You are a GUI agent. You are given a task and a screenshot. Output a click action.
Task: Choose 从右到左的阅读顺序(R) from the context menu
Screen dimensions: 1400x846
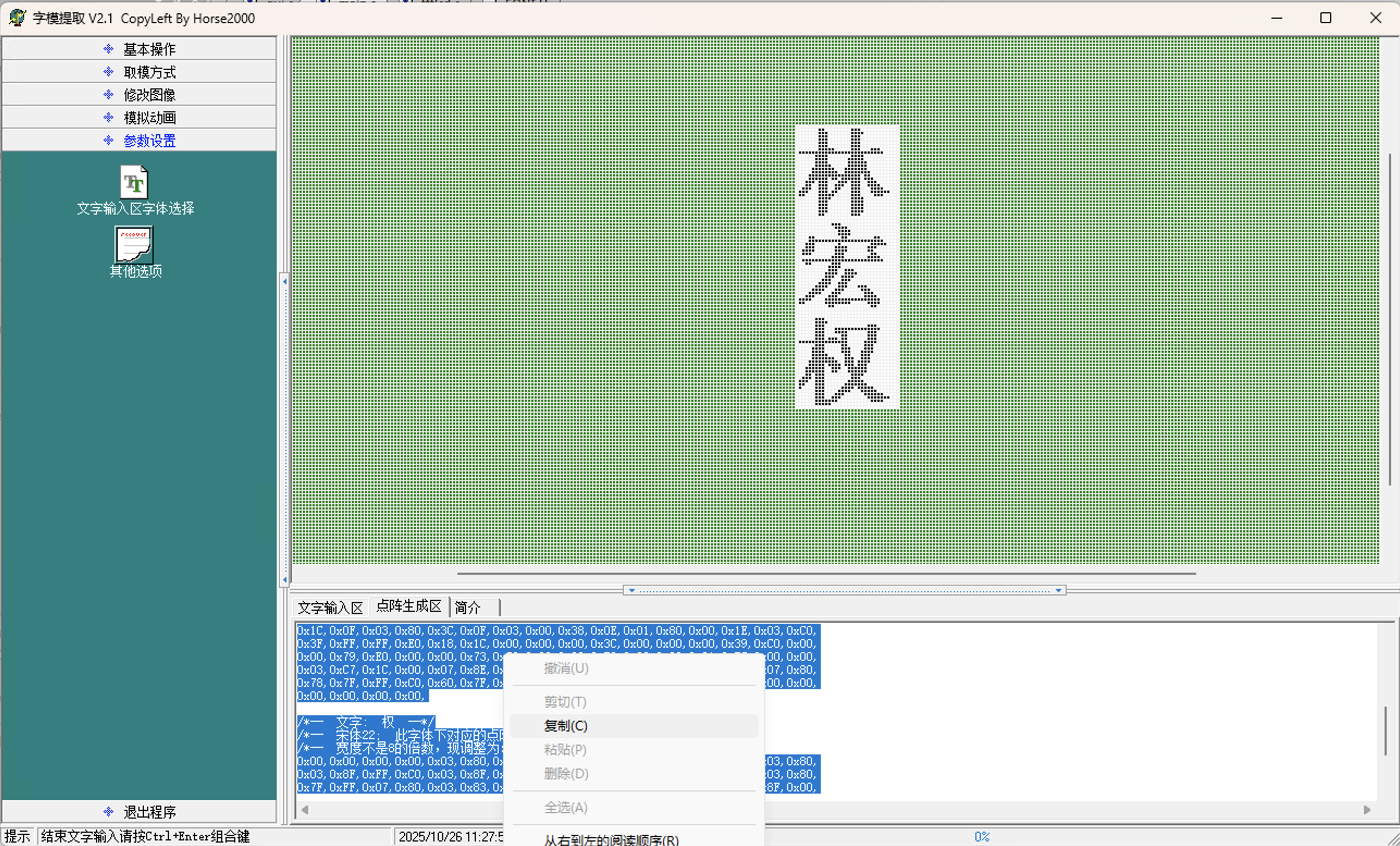[x=611, y=840]
